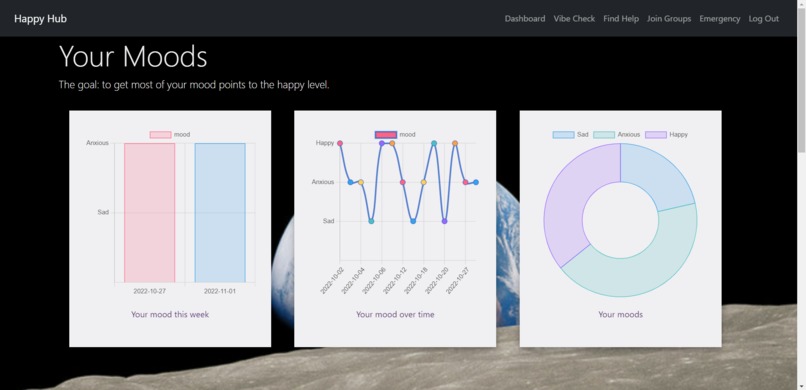Open the Emergency page
The width and height of the screenshot is (806, 390).
[x=720, y=18]
